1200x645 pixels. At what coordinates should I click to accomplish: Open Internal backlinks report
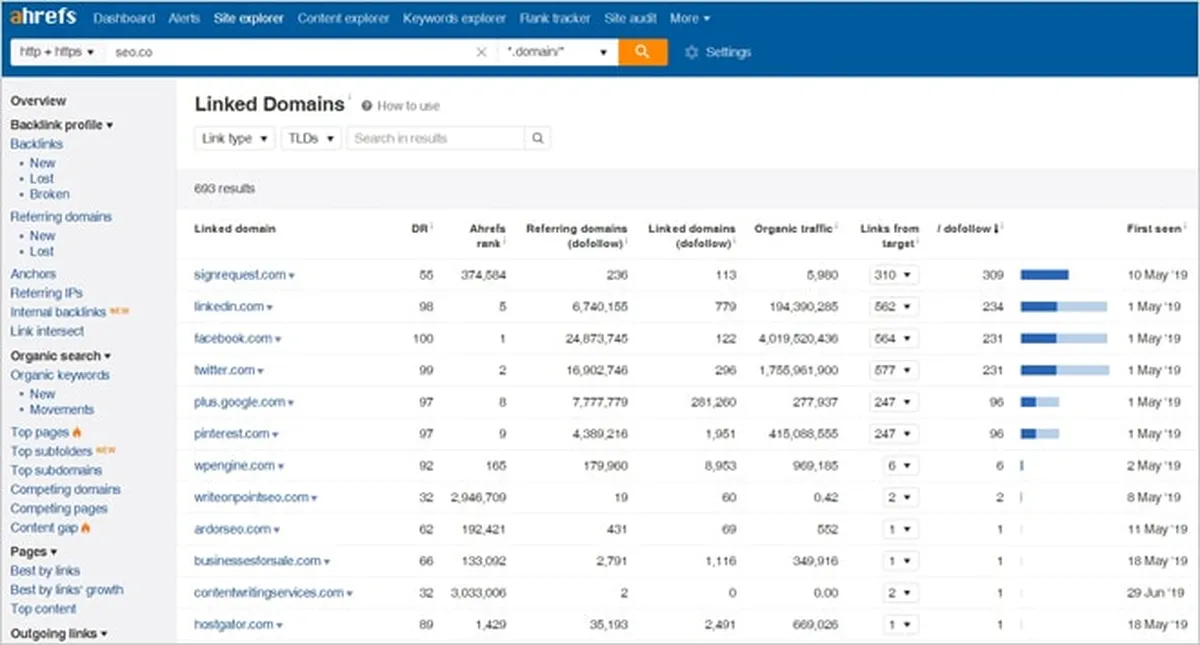[58, 312]
